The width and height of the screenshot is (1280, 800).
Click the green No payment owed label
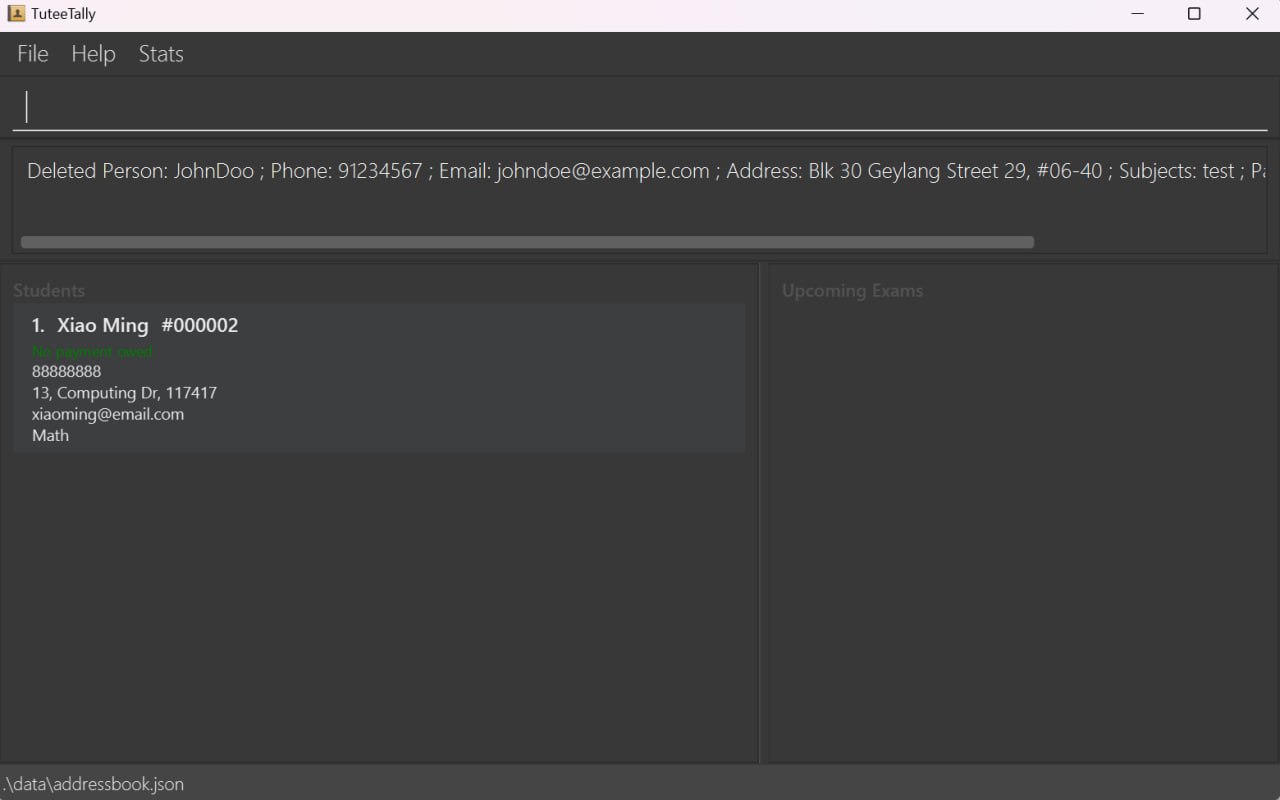coord(92,352)
